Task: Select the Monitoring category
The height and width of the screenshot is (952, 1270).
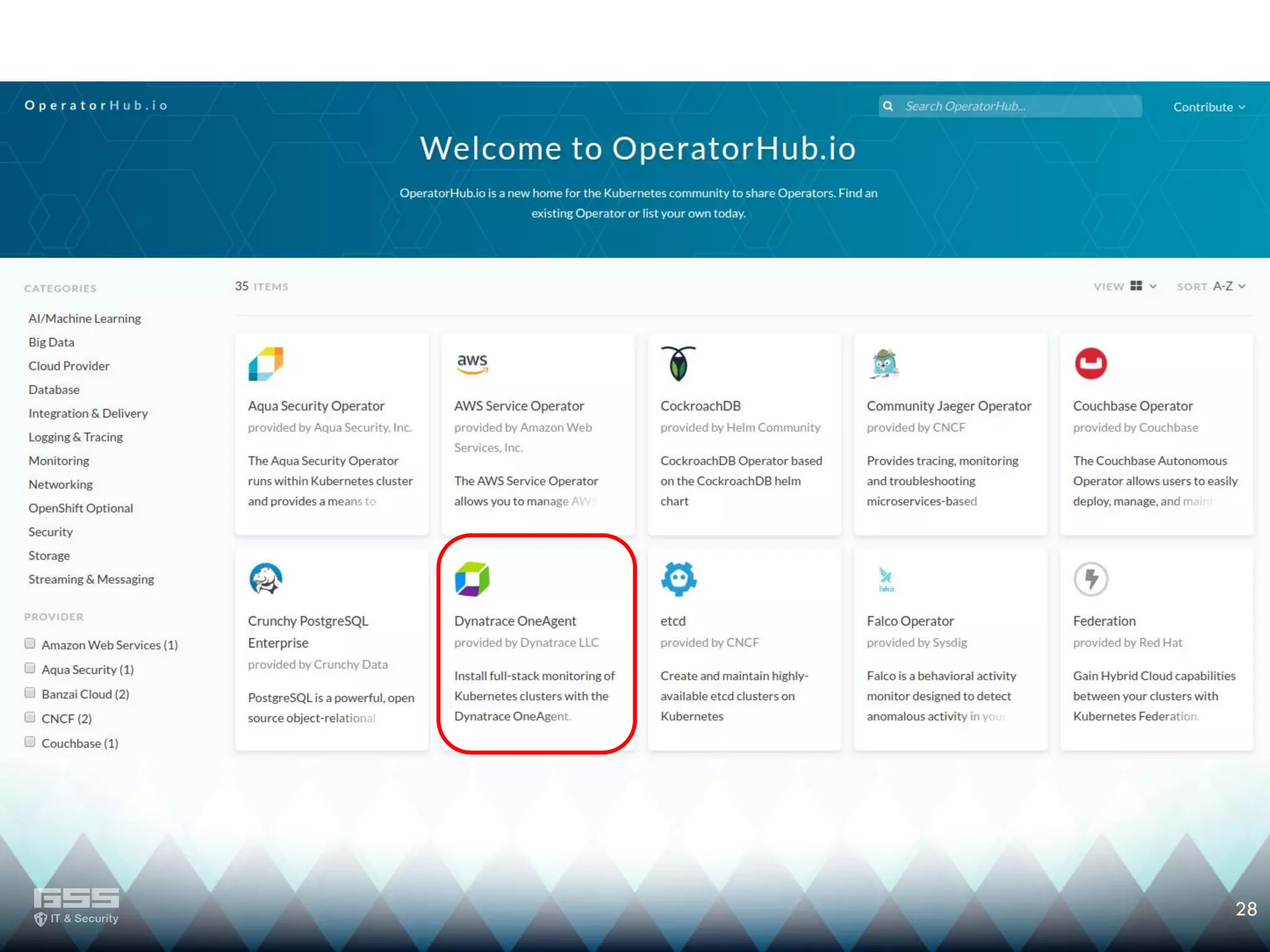Action: coord(59,461)
